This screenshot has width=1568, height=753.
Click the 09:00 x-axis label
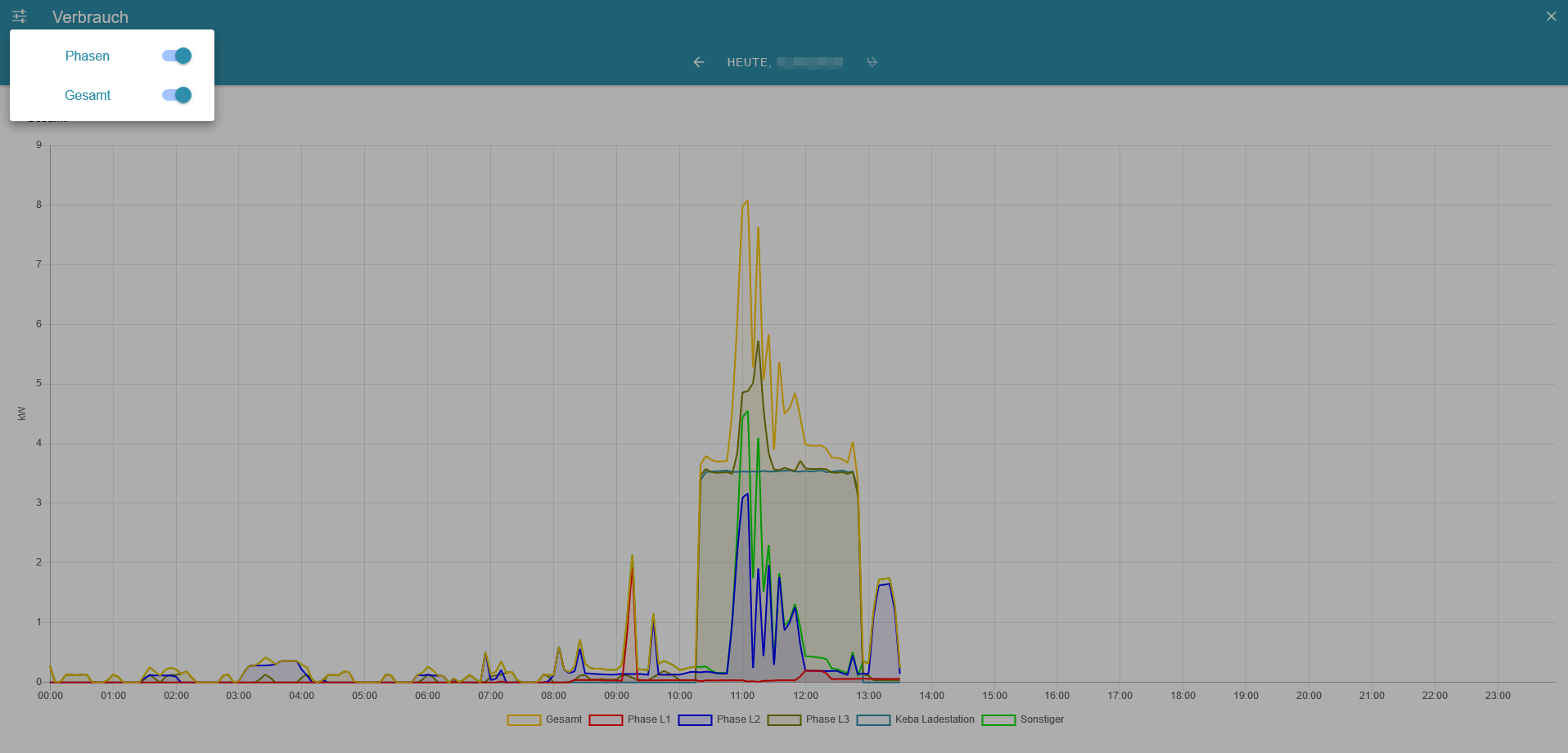(x=616, y=696)
